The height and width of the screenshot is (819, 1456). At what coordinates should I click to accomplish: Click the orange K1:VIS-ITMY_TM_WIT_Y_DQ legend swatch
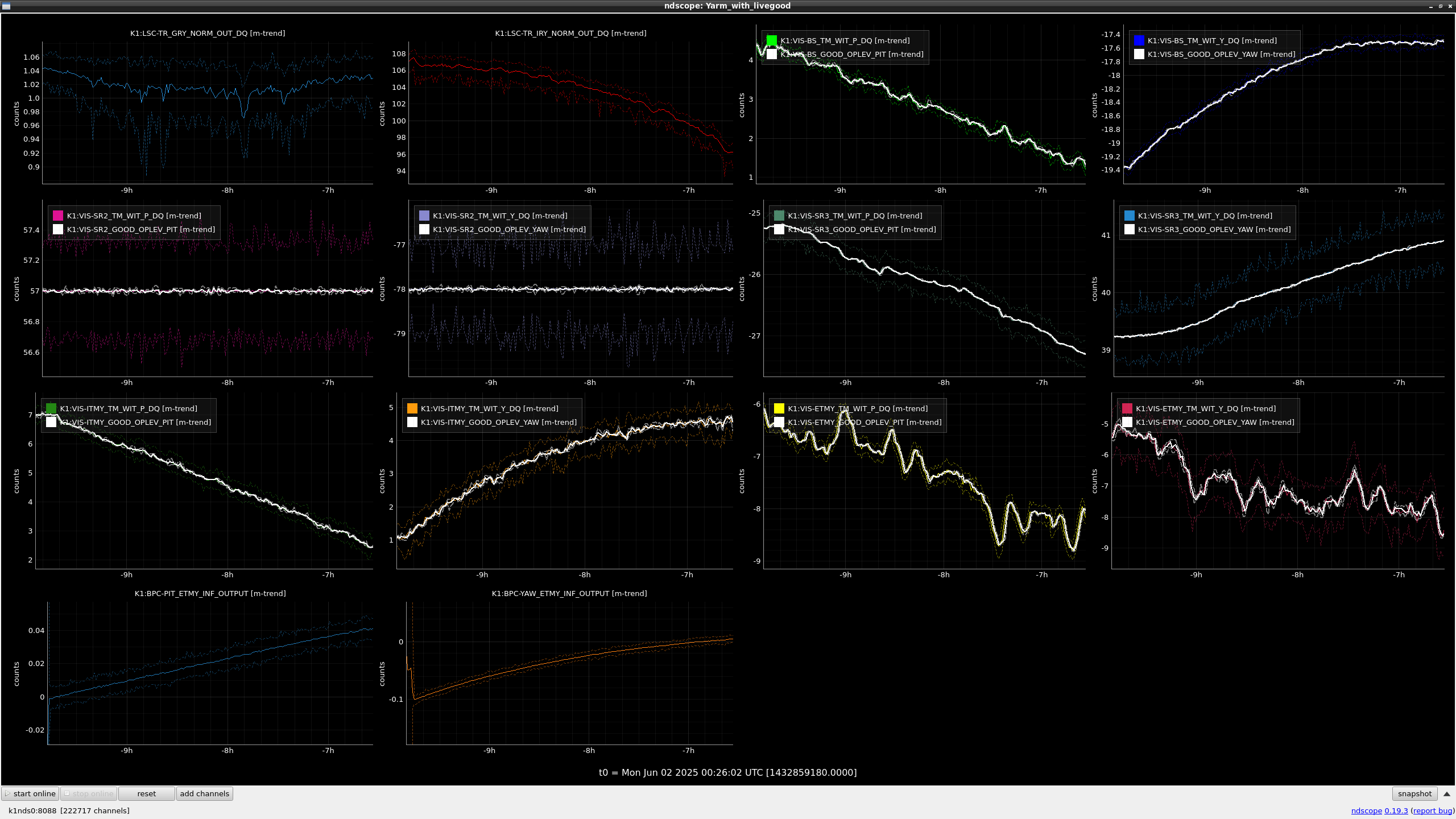(412, 408)
